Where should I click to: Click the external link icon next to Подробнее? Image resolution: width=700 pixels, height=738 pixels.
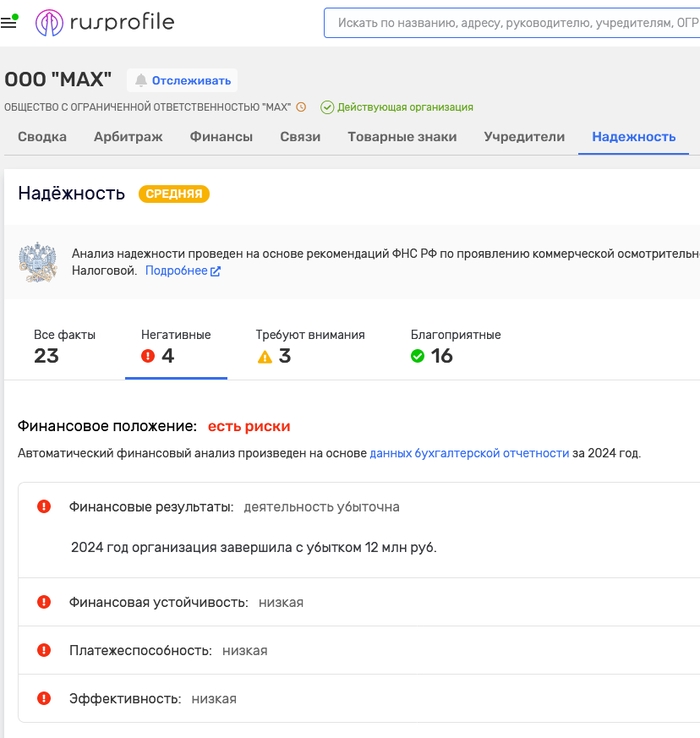click(x=216, y=271)
